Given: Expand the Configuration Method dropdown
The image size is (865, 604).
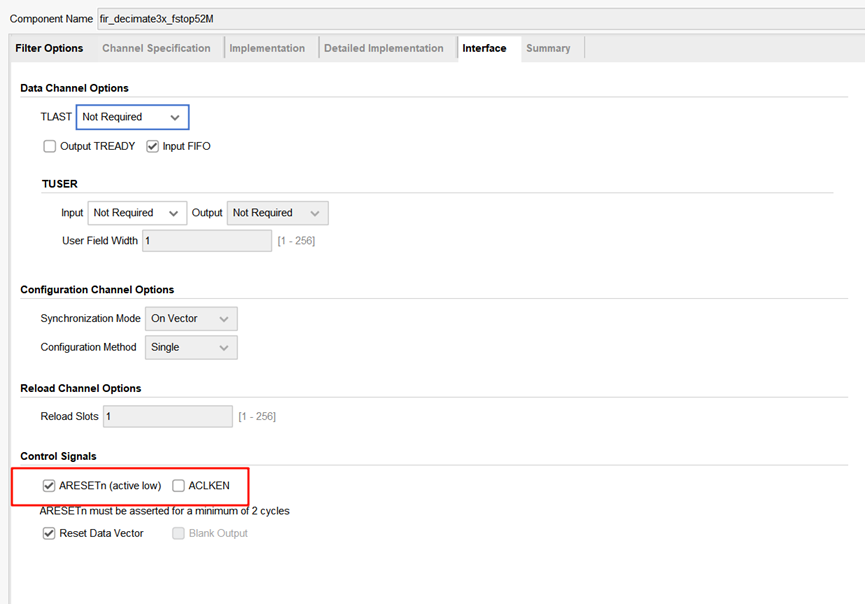Looking at the screenshot, I should 191,348.
